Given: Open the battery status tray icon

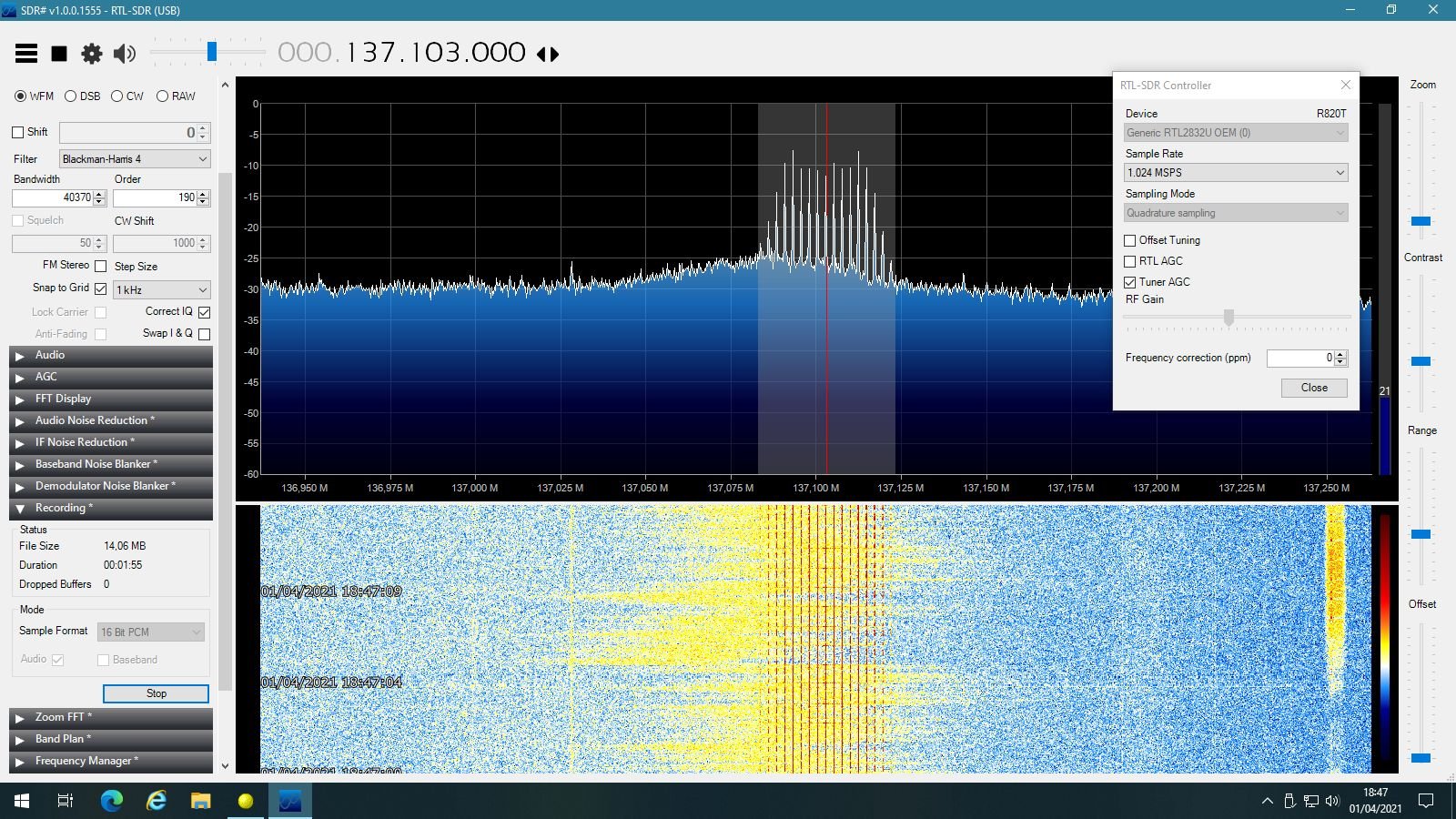Looking at the screenshot, I should [x=1289, y=801].
